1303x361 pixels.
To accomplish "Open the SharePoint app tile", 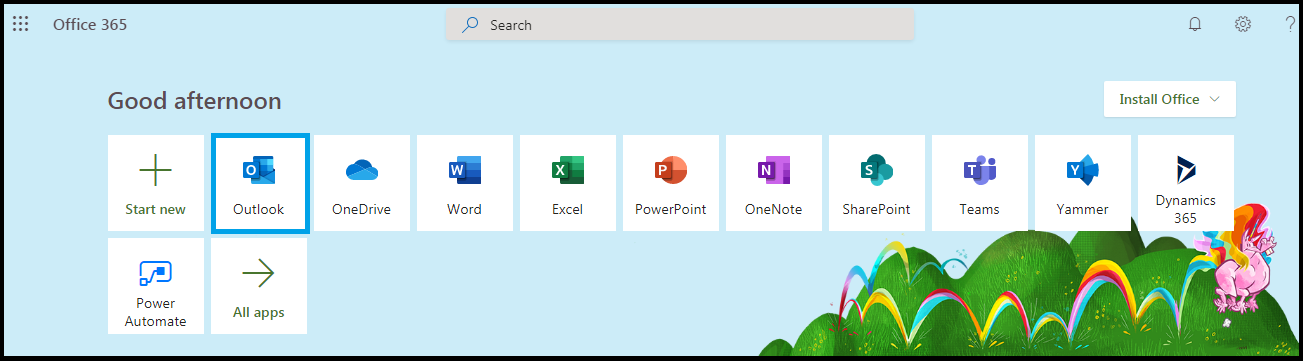I will tap(877, 183).
